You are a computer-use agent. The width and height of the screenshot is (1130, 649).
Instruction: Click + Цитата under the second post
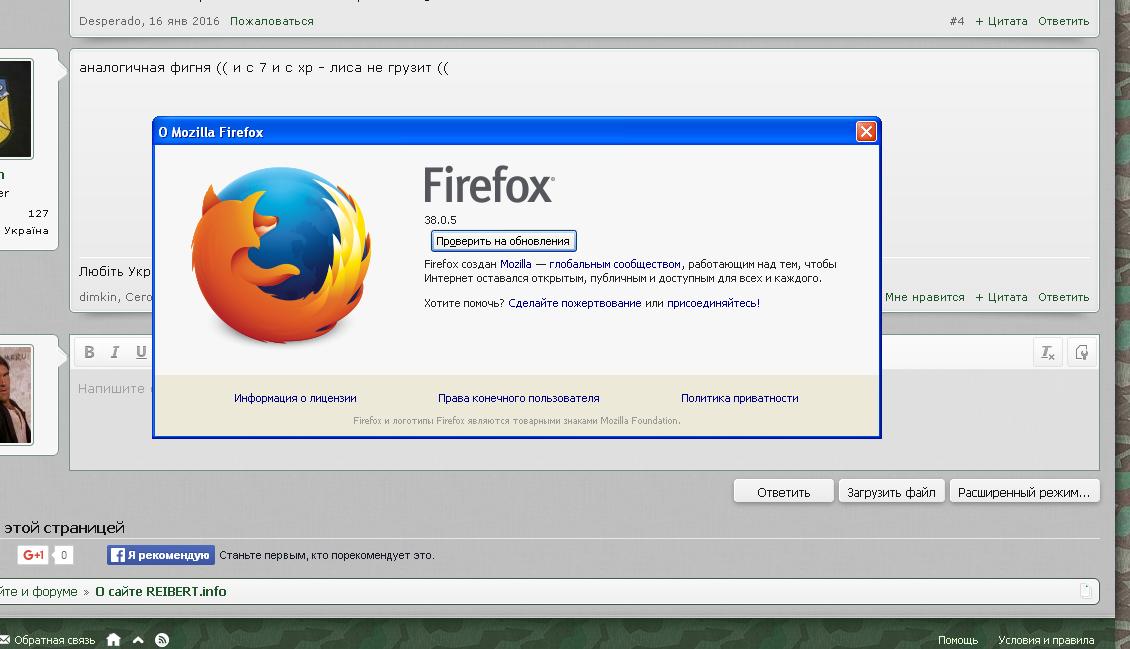pyautogui.click(x=1001, y=297)
